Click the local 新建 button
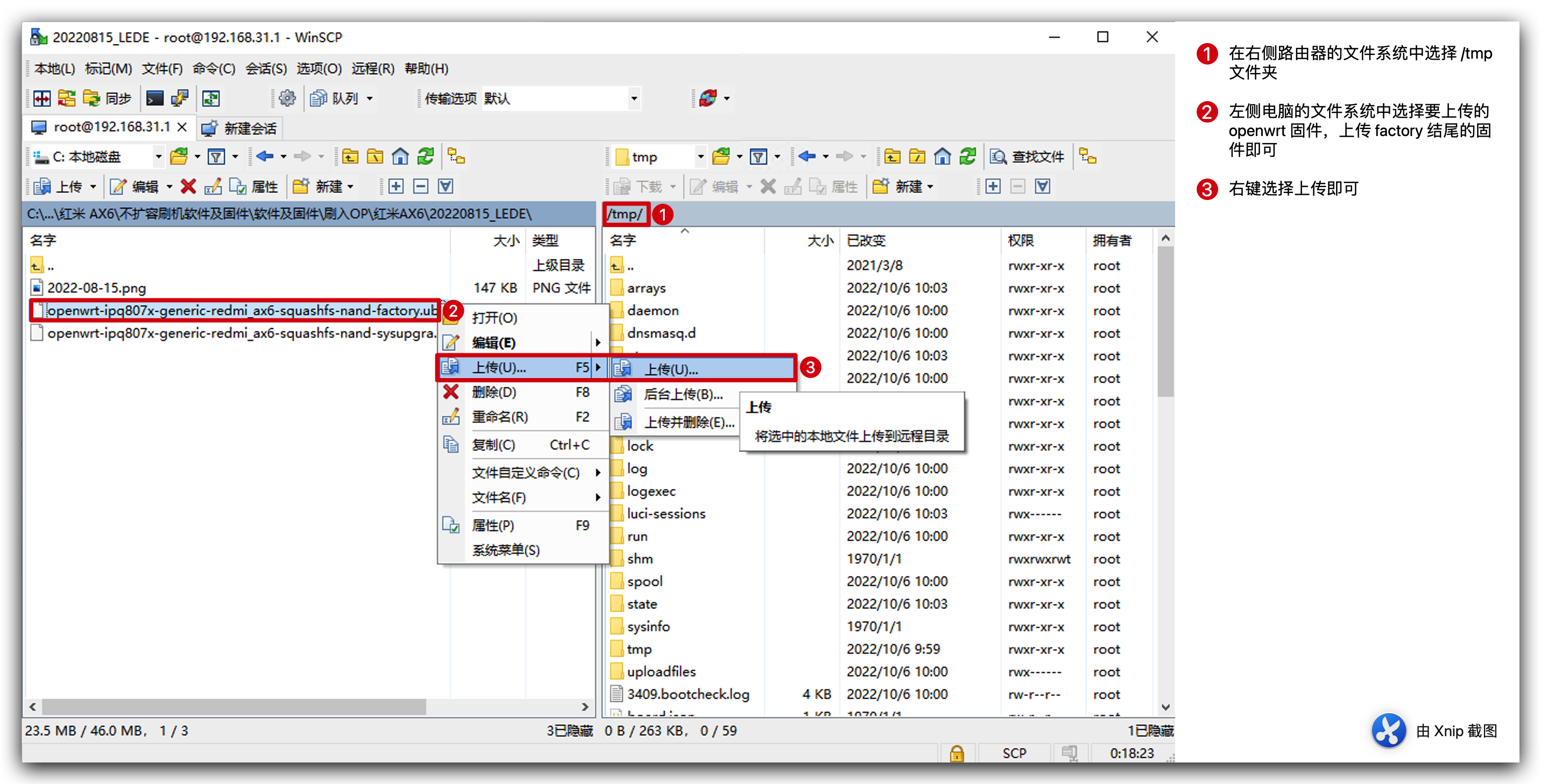 coord(318,187)
